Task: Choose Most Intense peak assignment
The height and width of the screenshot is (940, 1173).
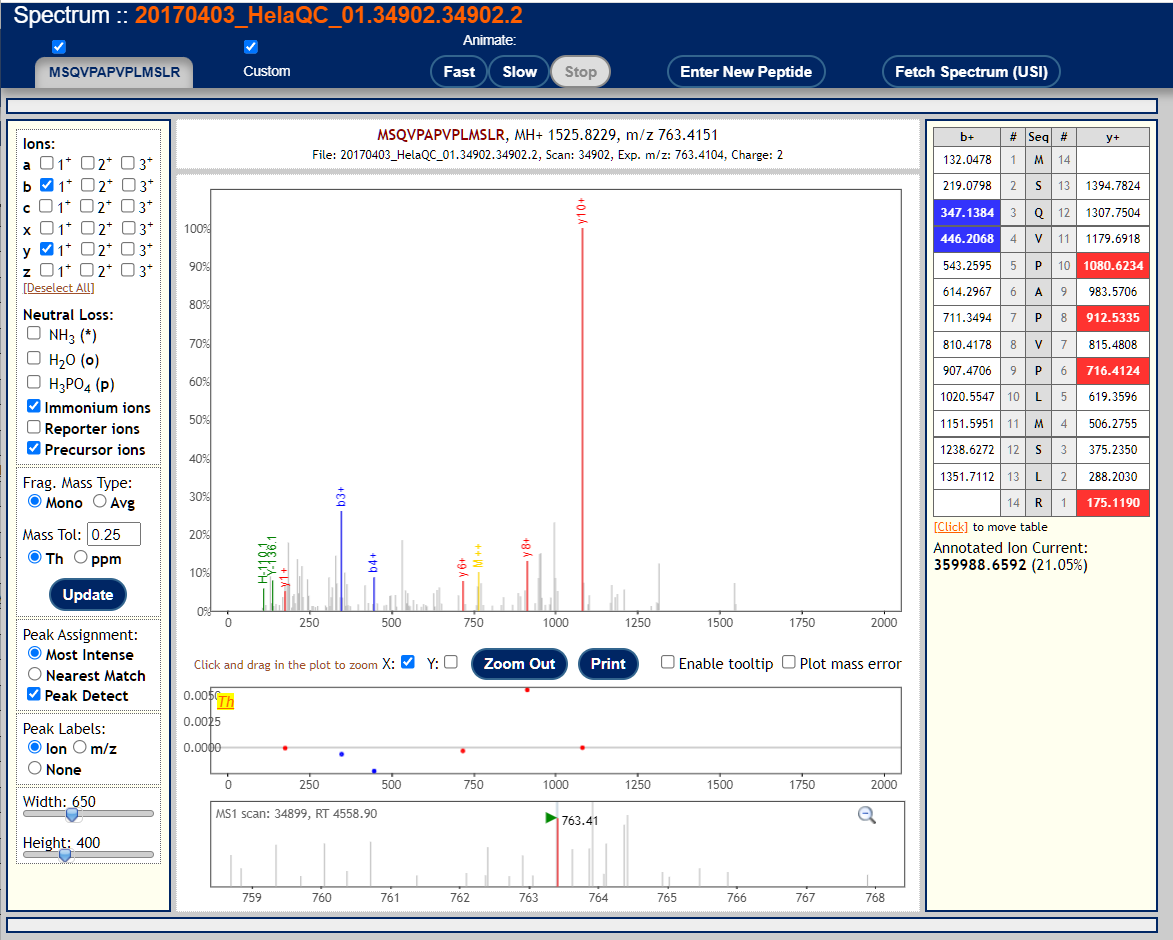Action: click(x=34, y=653)
